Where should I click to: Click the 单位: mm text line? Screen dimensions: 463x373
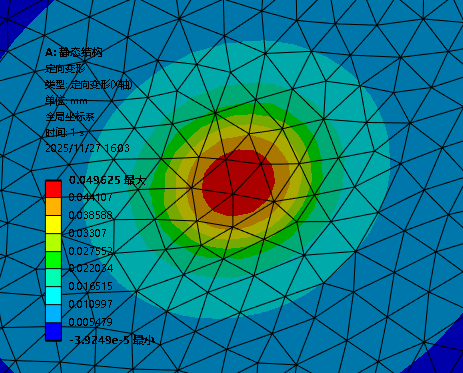(x=66, y=101)
